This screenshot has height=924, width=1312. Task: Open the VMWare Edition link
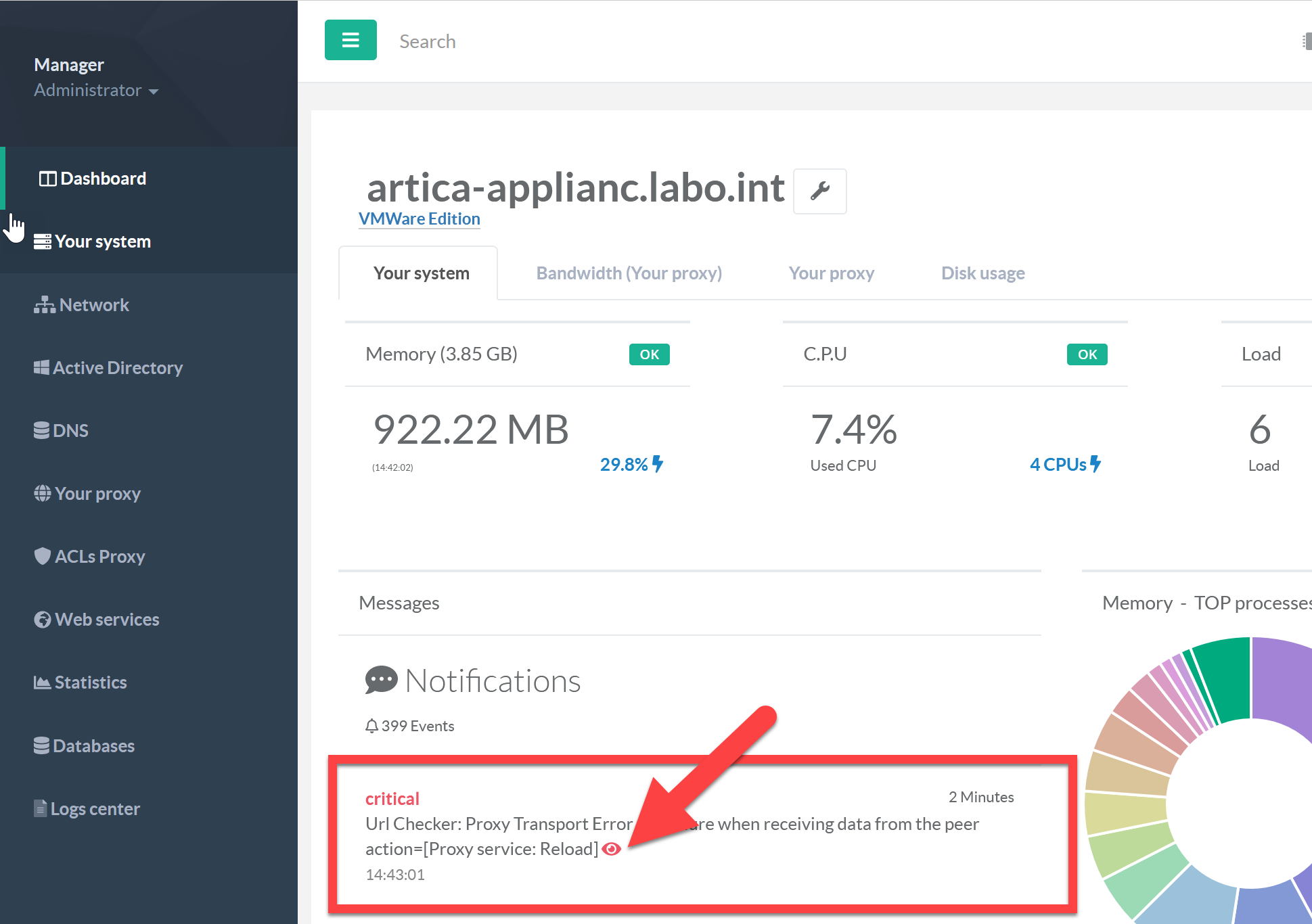coord(419,219)
